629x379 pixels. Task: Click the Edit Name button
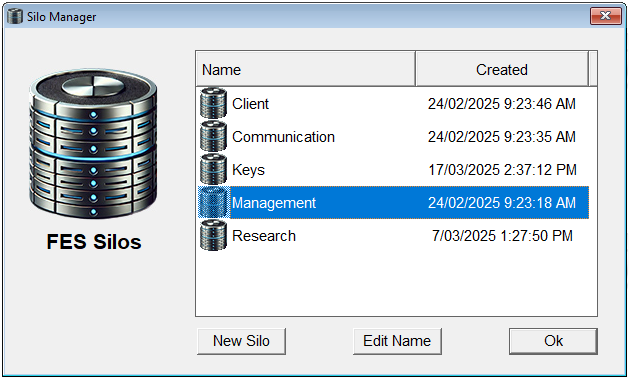[x=397, y=341]
